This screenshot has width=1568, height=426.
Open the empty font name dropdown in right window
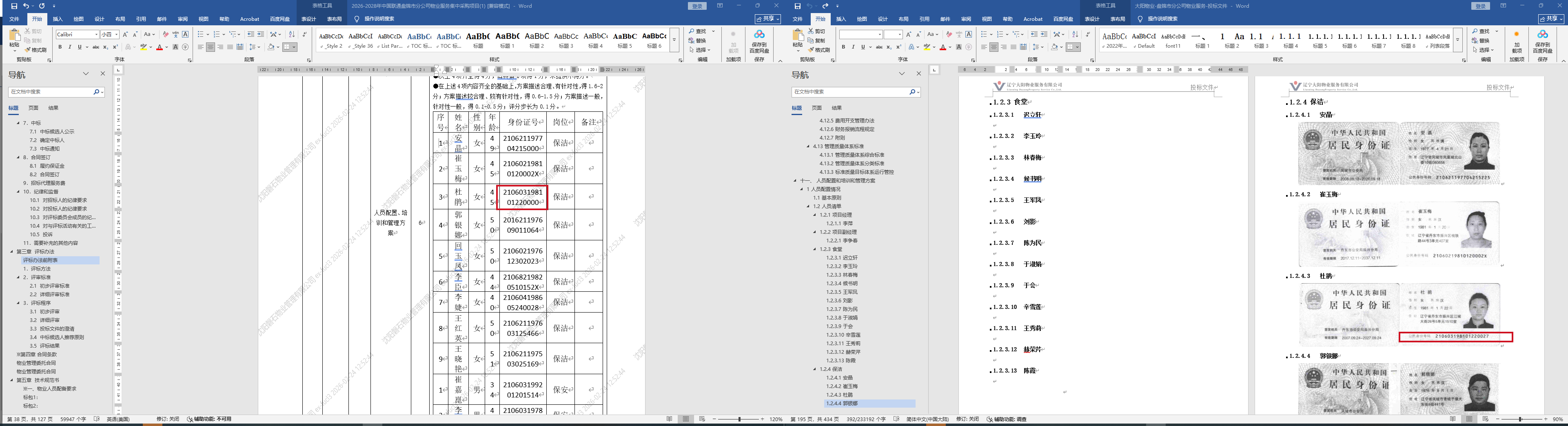(880, 35)
